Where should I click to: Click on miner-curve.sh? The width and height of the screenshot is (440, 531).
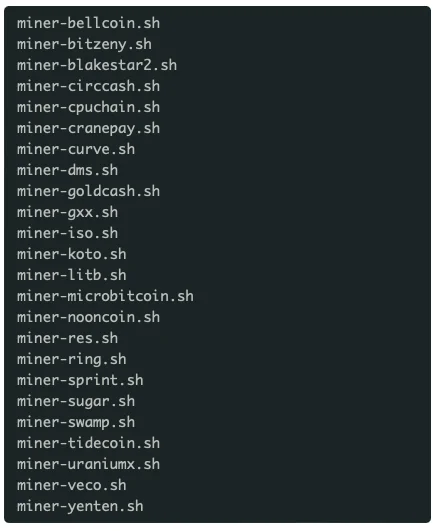click(76, 149)
